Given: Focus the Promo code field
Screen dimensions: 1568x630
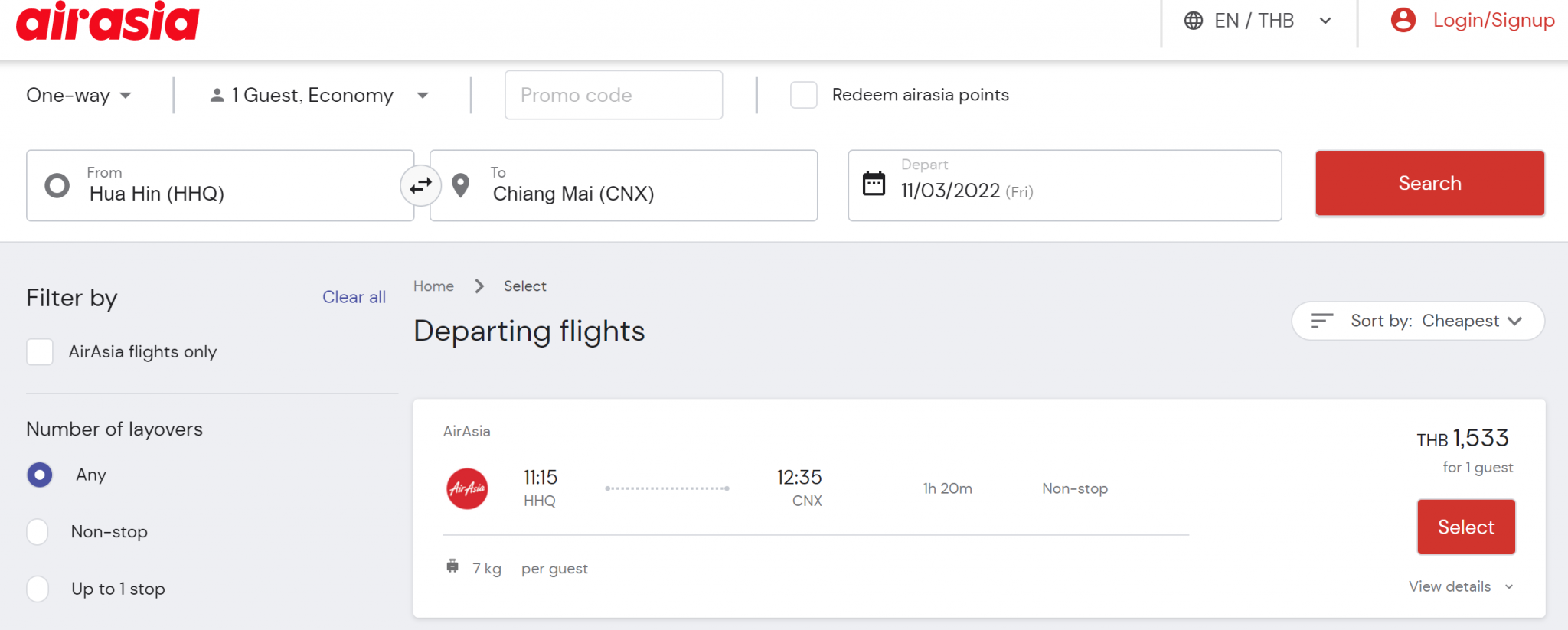Looking at the screenshot, I should pyautogui.click(x=613, y=95).
